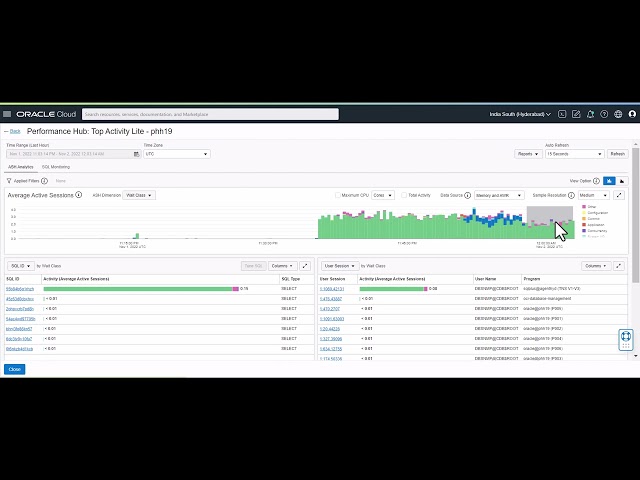The height and width of the screenshot is (480, 640).
Task: Click the Applied Filters funnel icon
Action: click(9, 181)
